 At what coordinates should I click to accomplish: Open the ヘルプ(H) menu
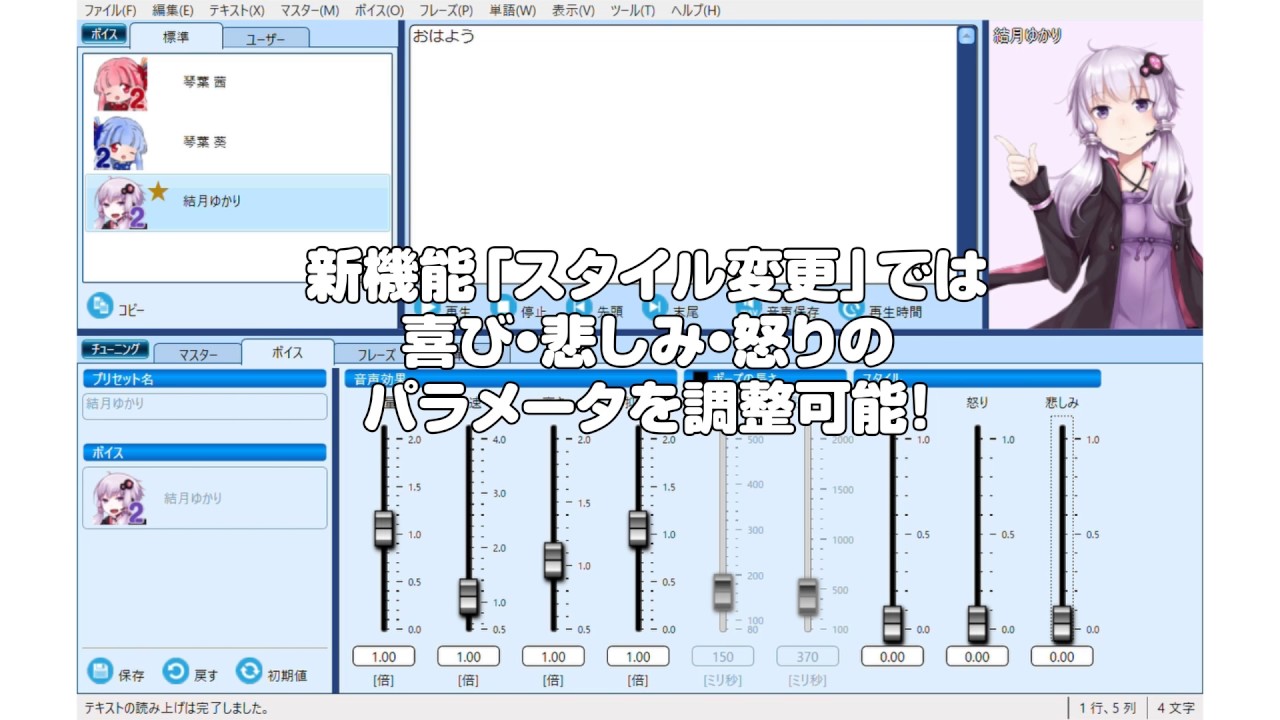pos(695,10)
